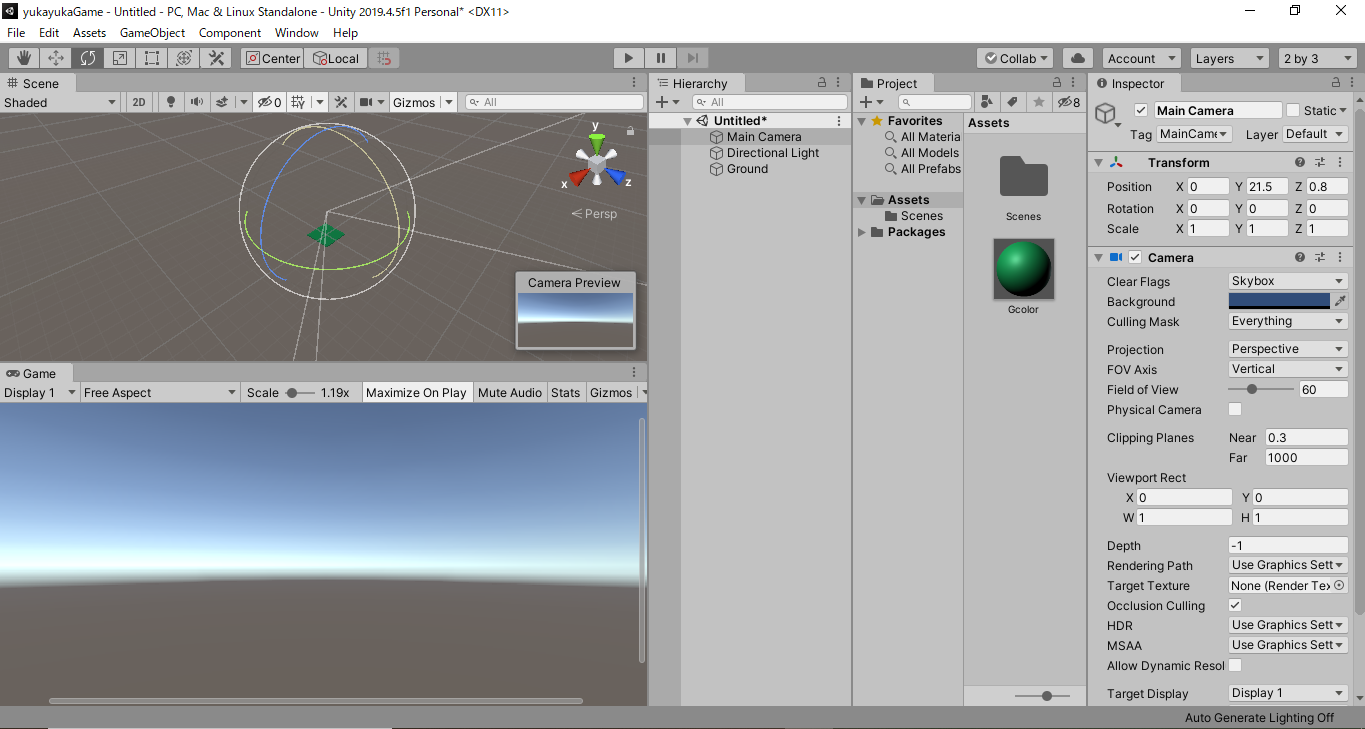
Task: Enable the Static checkbox
Action: [1293, 110]
